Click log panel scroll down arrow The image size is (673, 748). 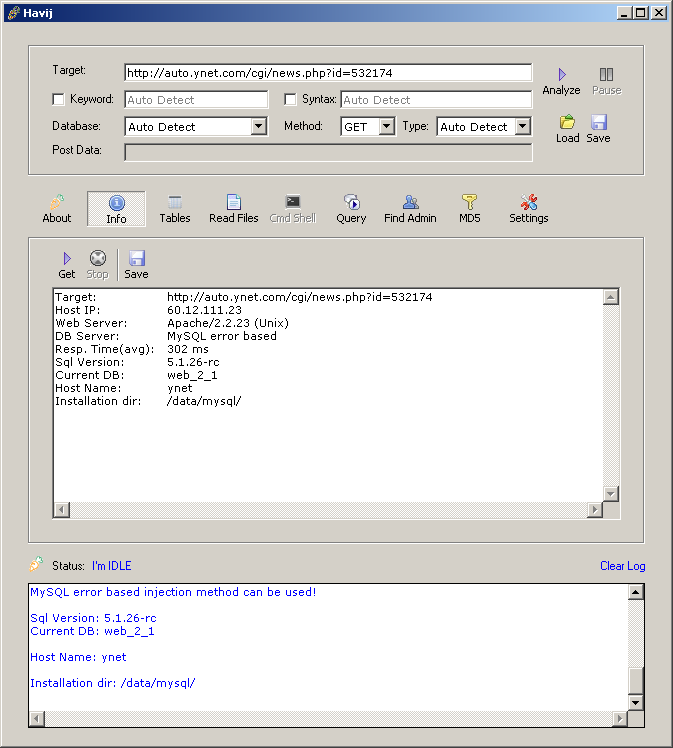pyautogui.click(x=636, y=702)
